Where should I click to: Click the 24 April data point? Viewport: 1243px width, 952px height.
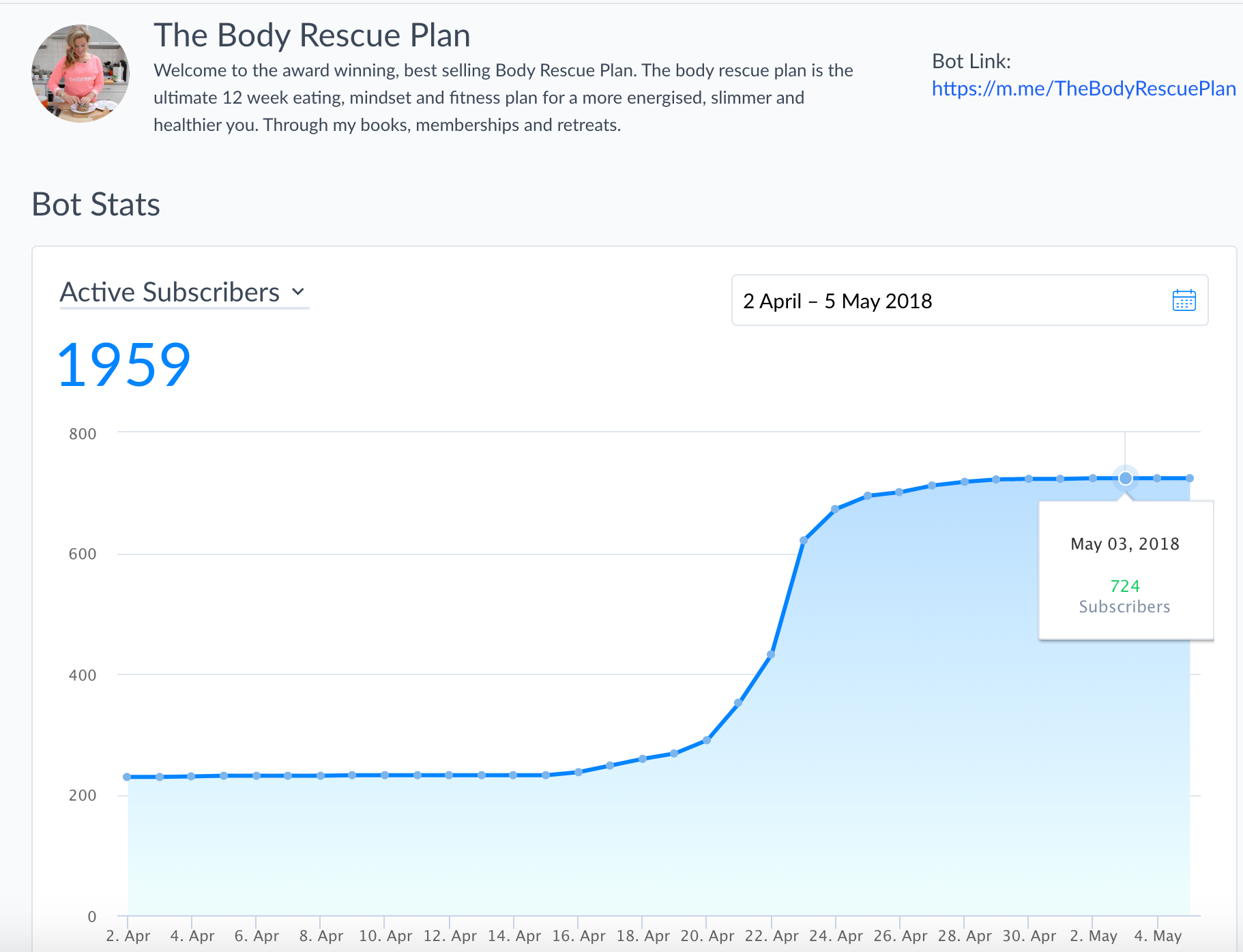coord(835,509)
